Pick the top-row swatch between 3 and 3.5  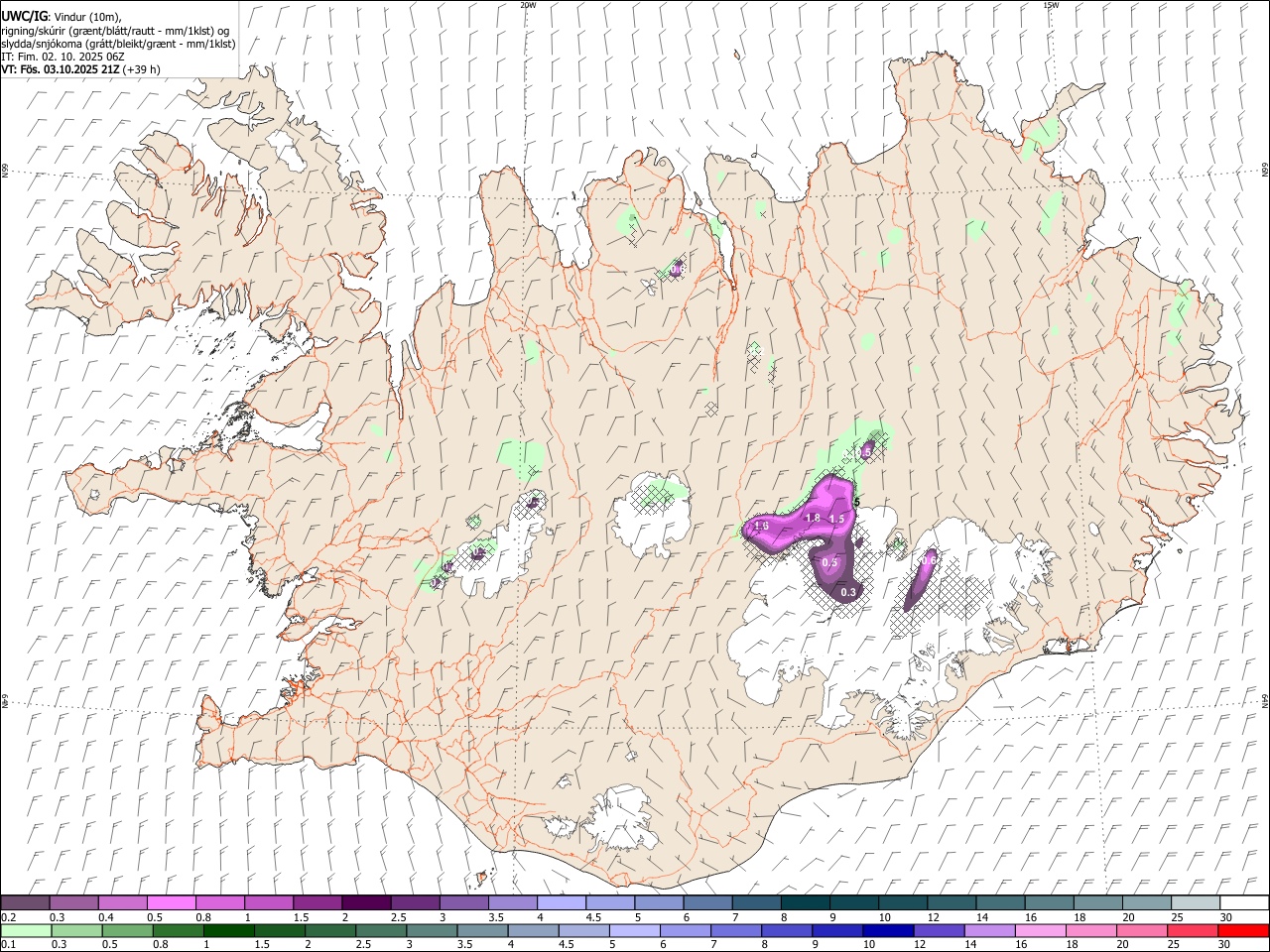[x=463, y=902]
